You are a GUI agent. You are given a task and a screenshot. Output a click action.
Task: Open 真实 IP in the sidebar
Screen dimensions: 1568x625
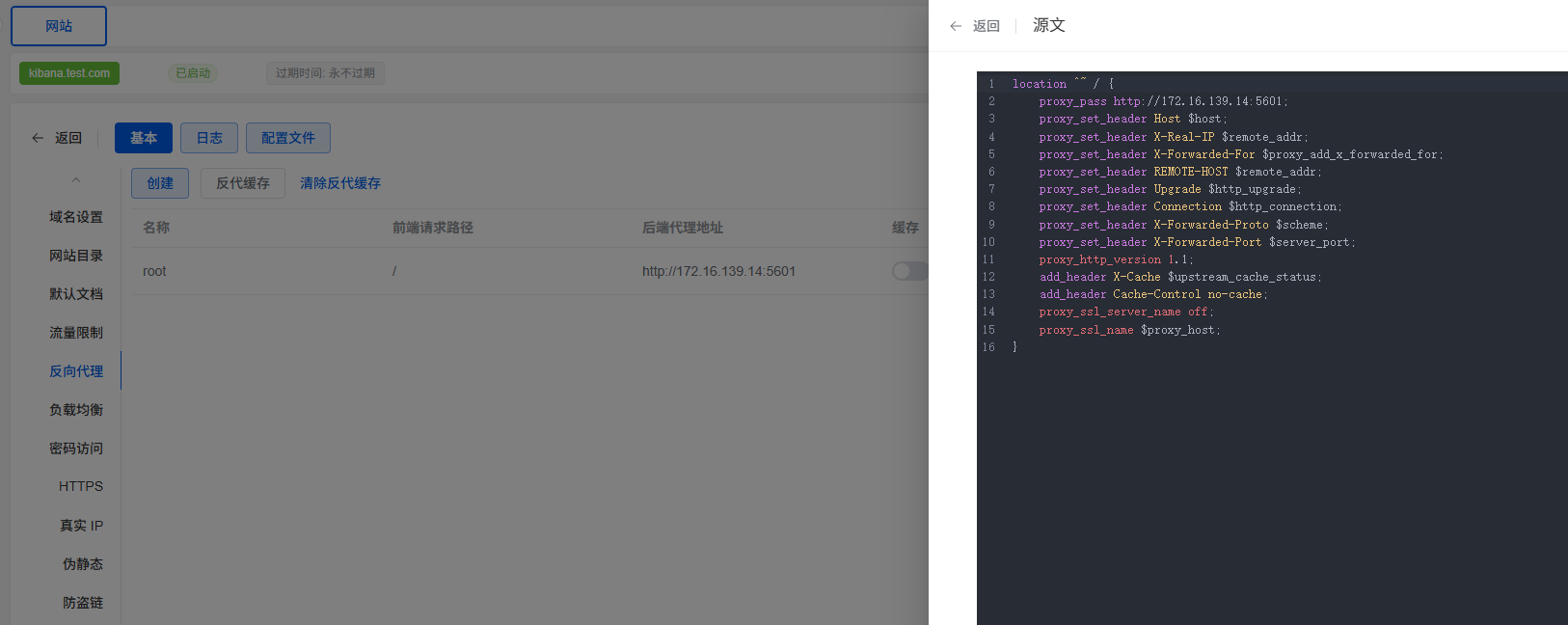click(81, 526)
